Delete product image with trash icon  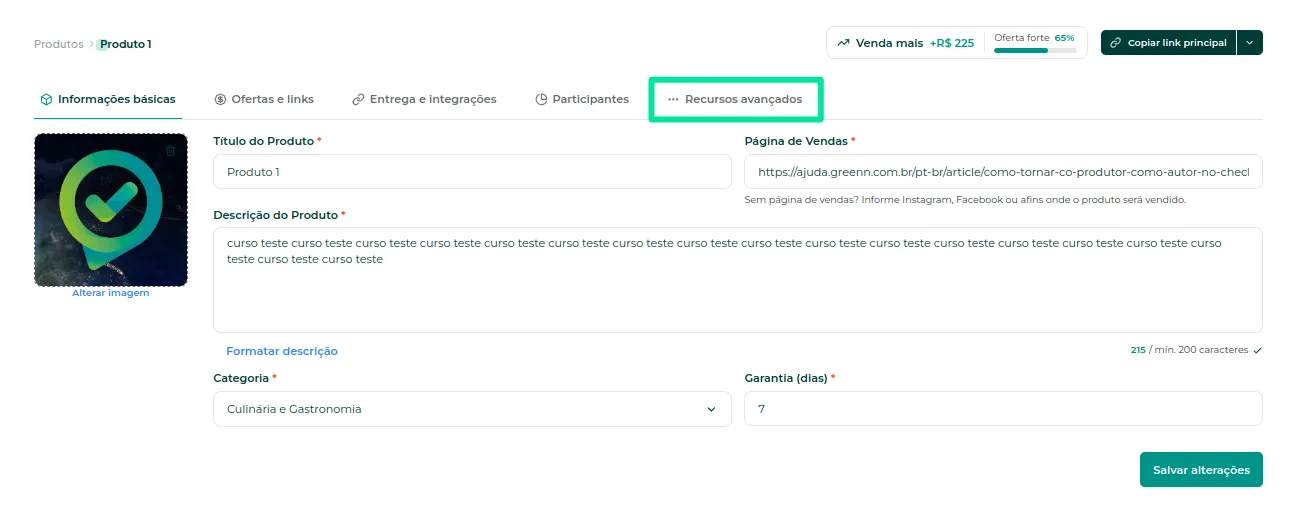tap(170, 150)
